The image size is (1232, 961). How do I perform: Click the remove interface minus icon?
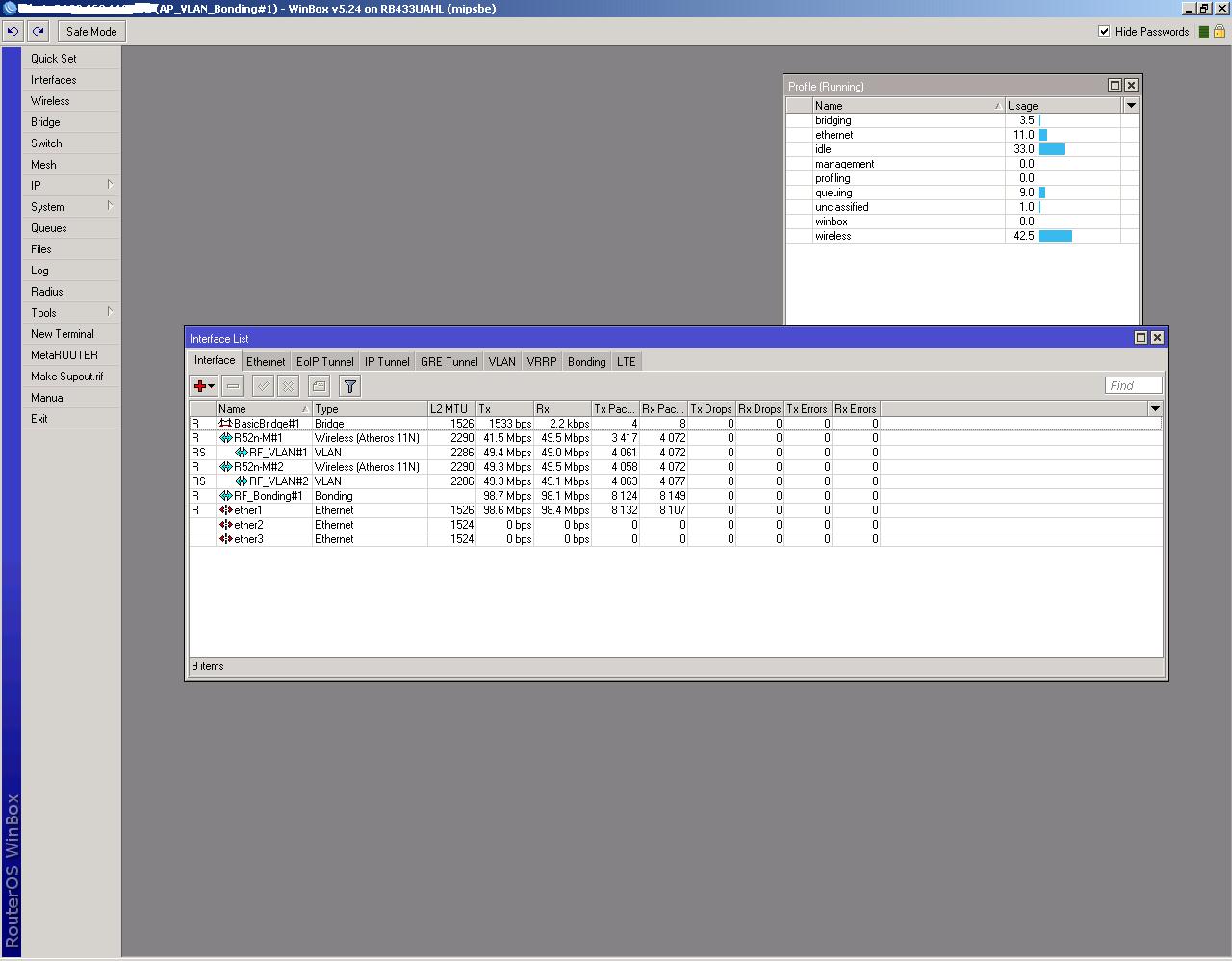[x=232, y=385]
